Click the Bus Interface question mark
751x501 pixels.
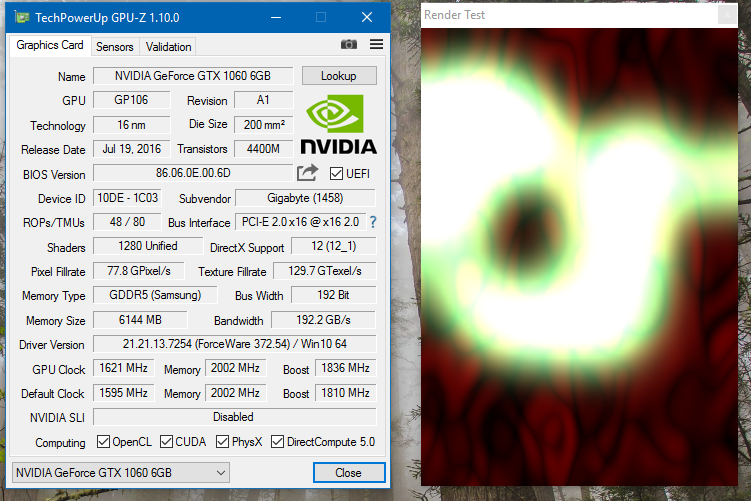pos(373,222)
